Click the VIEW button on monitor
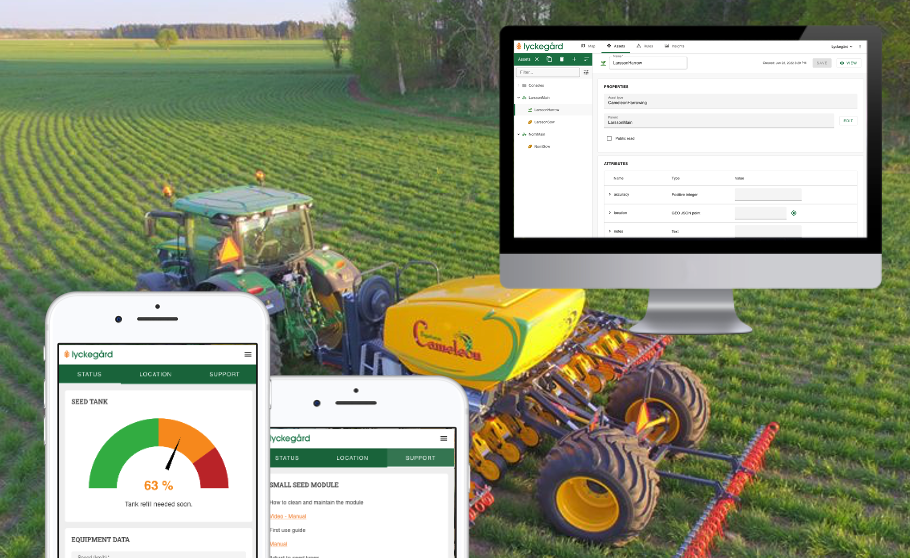This screenshot has height=558, width=910. tap(848, 63)
